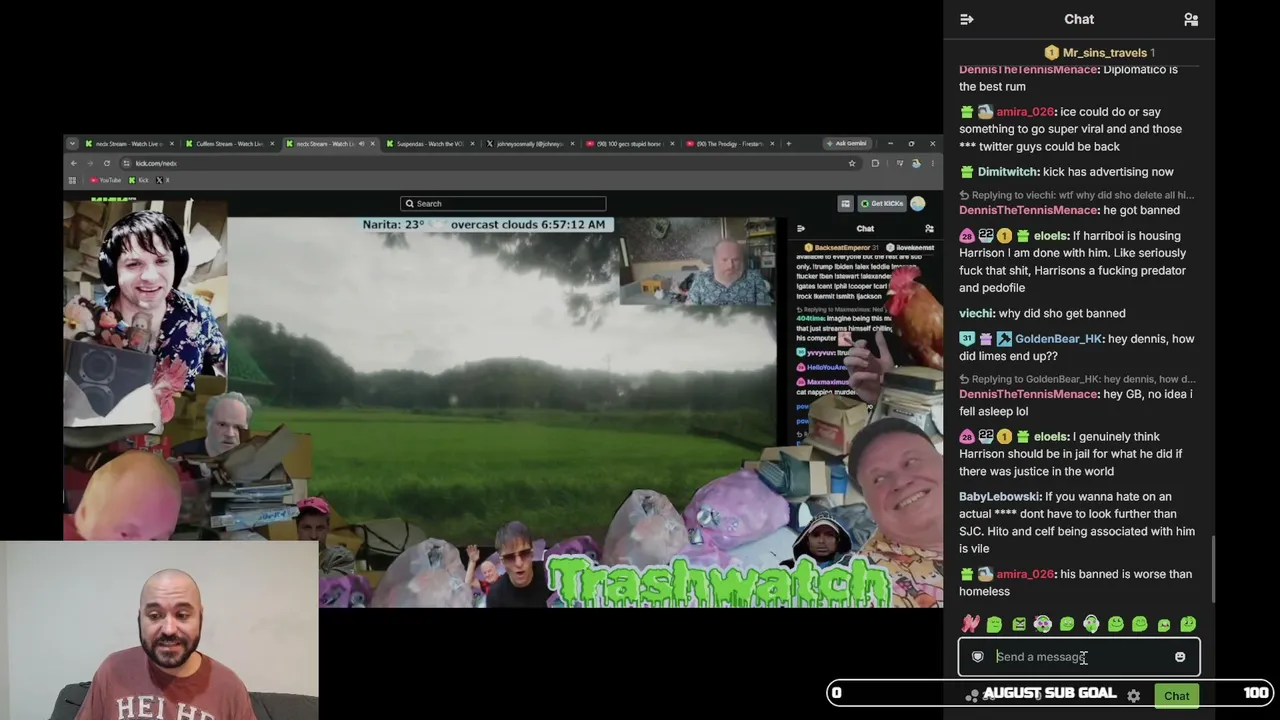Insert the angry square-face green emote

[x=1019, y=624]
